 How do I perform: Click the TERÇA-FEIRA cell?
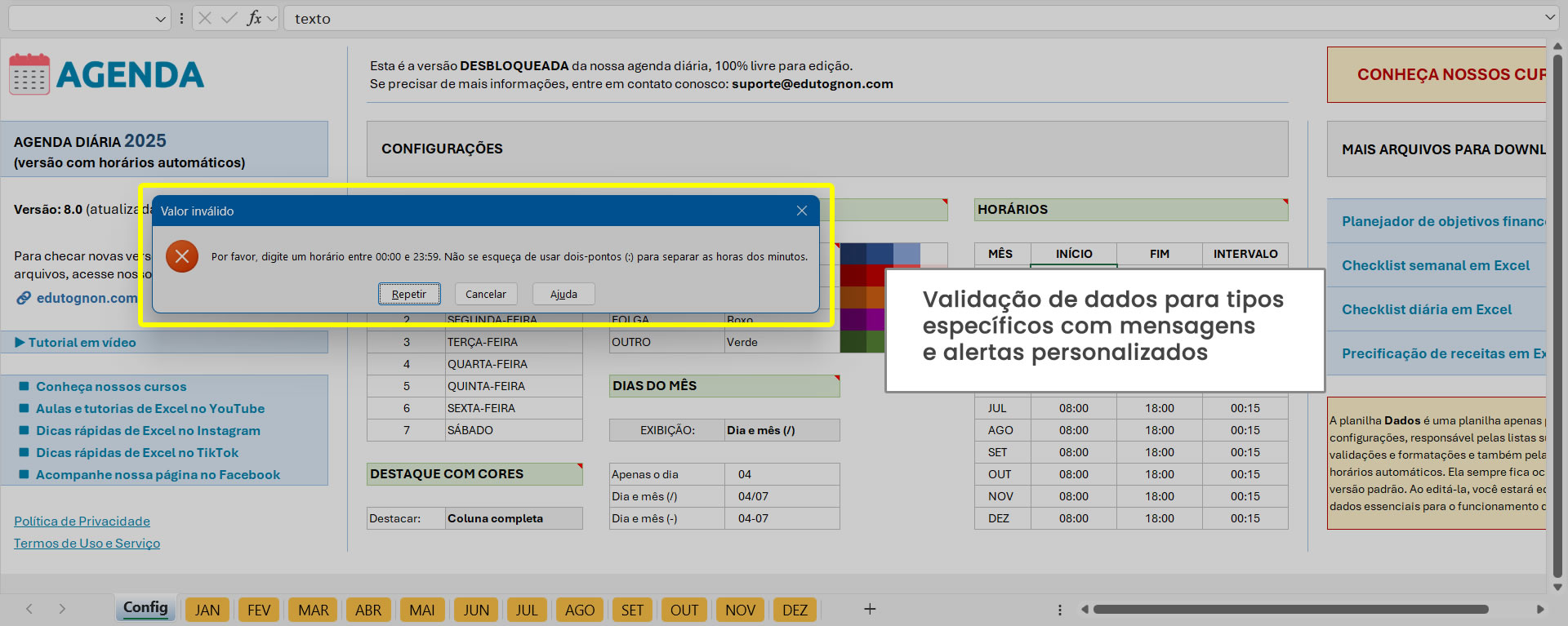coord(514,342)
